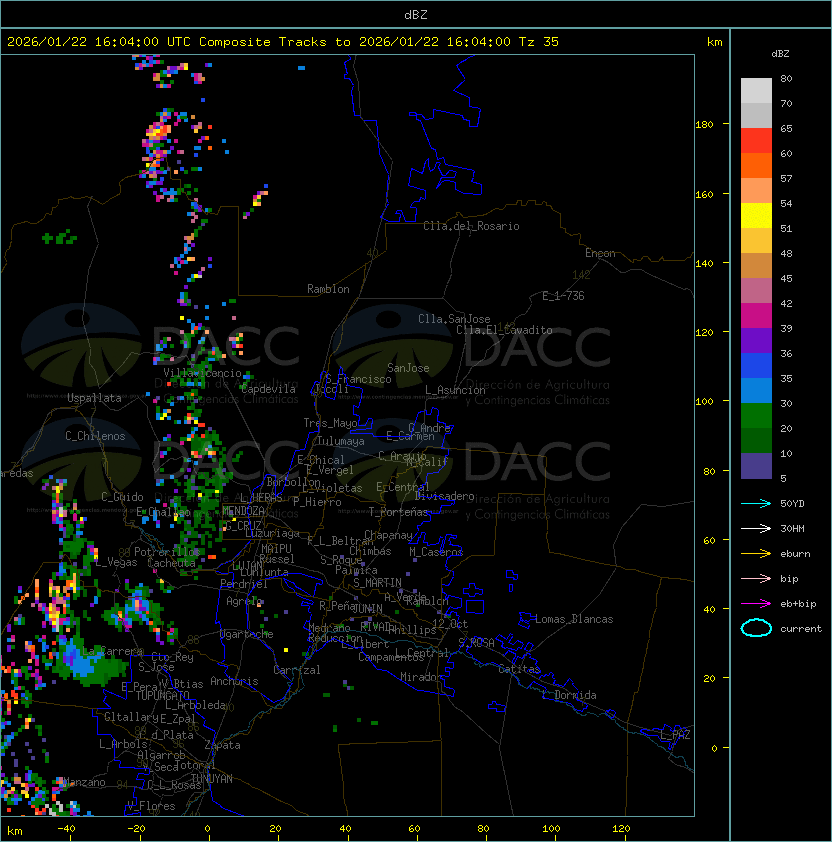Viewport: 832px width, 842px height.
Task: Click the 'Perdriel' map label
Action: click(x=244, y=584)
